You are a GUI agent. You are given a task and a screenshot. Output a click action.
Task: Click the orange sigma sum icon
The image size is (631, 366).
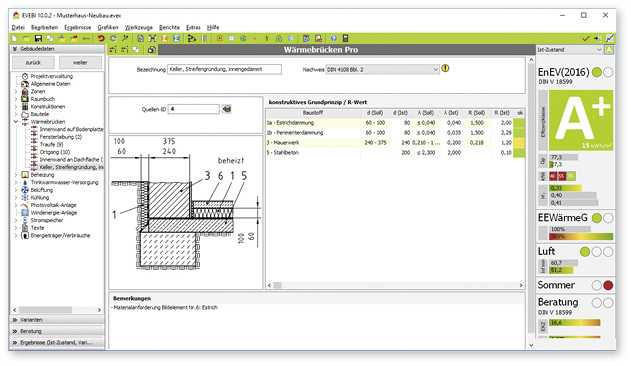[165, 39]
